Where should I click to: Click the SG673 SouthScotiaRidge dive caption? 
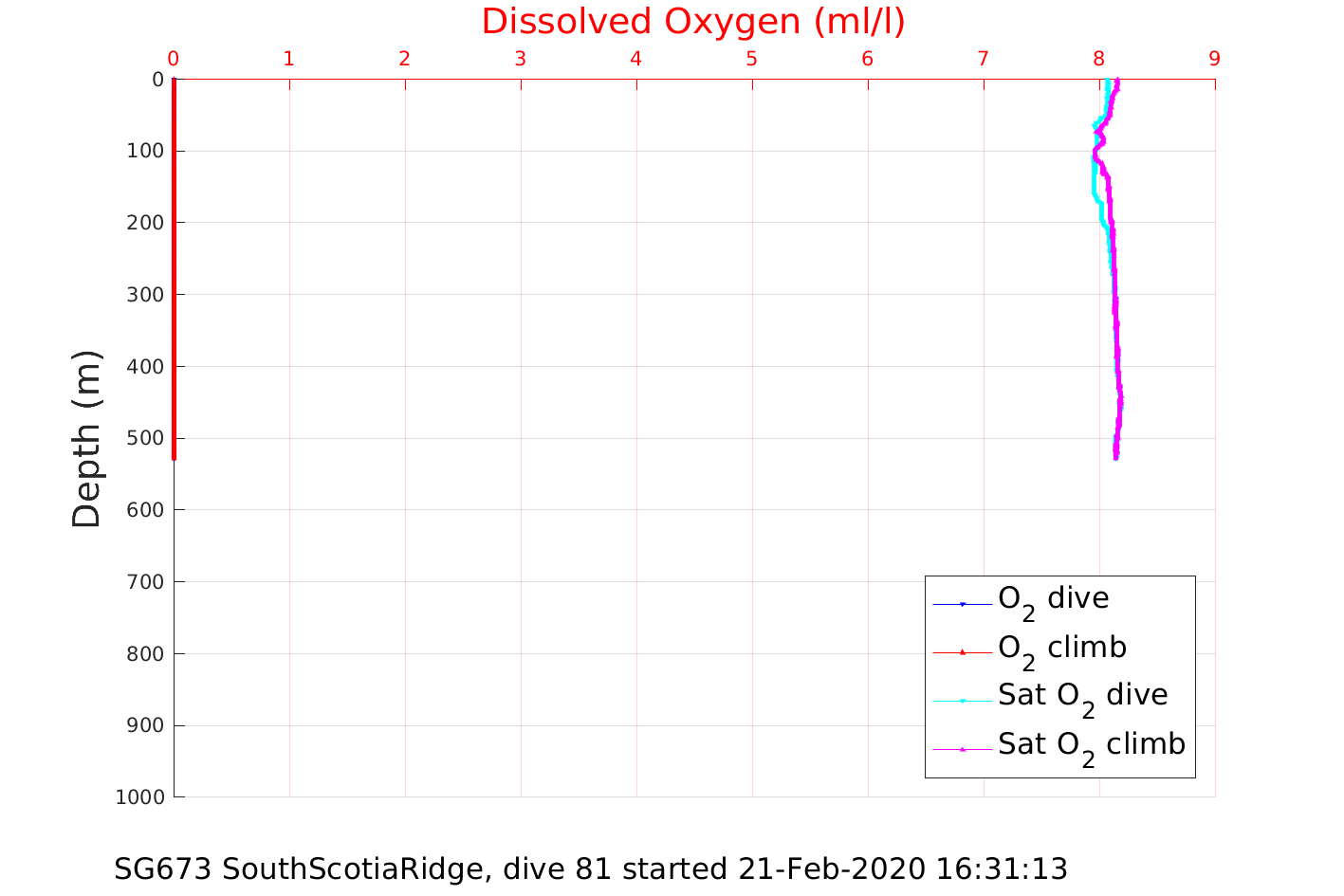pos(590,869)
